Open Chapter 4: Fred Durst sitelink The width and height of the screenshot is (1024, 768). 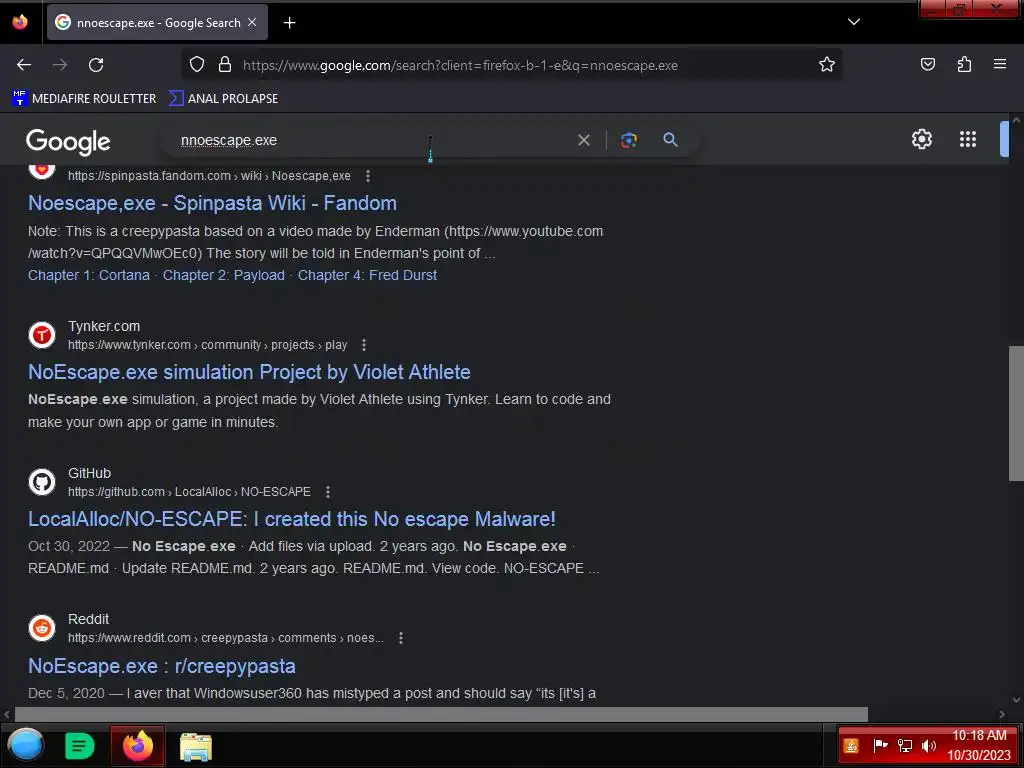tap(367, 275)
